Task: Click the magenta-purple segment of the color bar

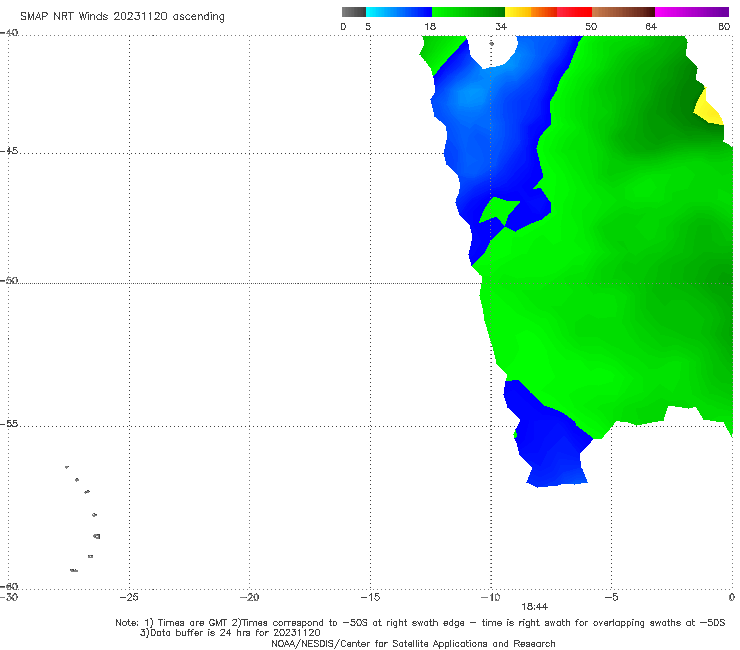Action: (x=692, y=12)
